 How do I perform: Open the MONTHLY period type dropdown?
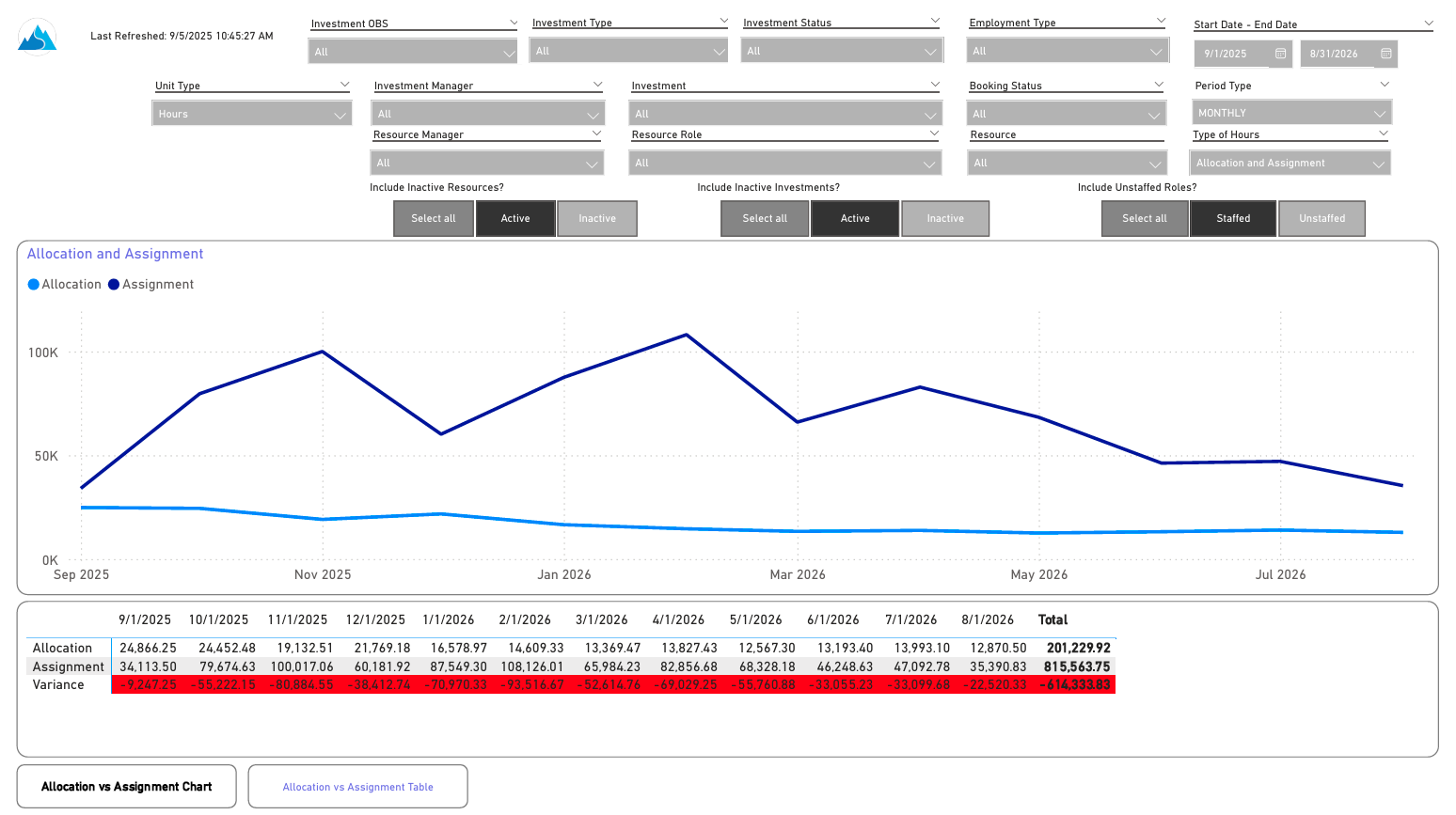tap(1290, 113)
